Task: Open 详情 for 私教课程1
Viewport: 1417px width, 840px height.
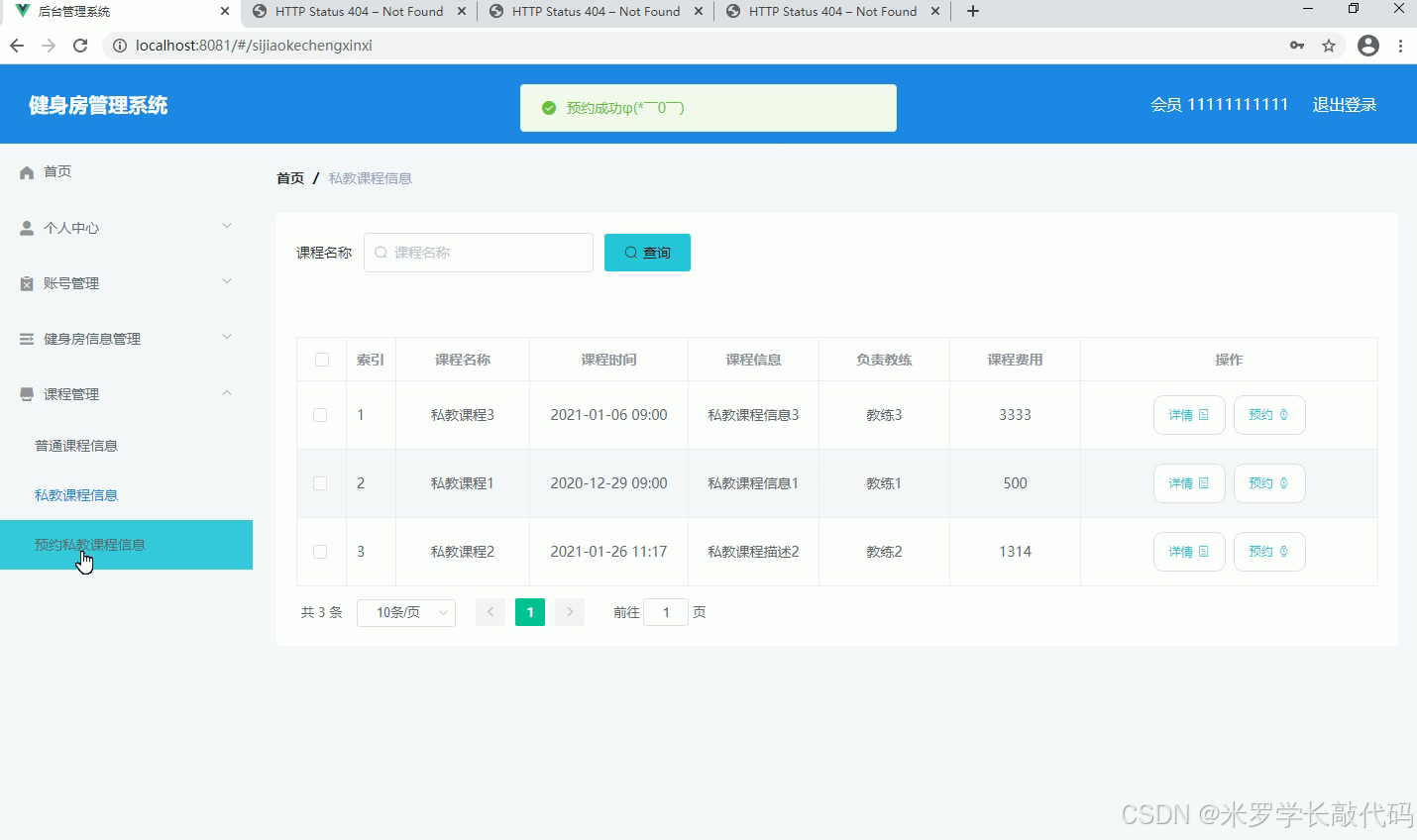Action: point(1189,483)
